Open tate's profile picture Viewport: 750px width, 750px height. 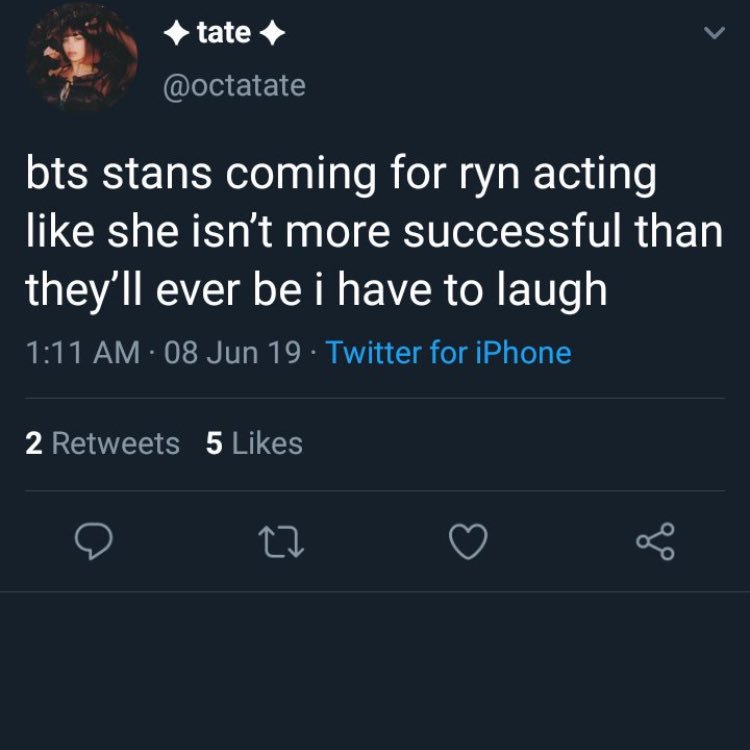(x=82, y=57)
